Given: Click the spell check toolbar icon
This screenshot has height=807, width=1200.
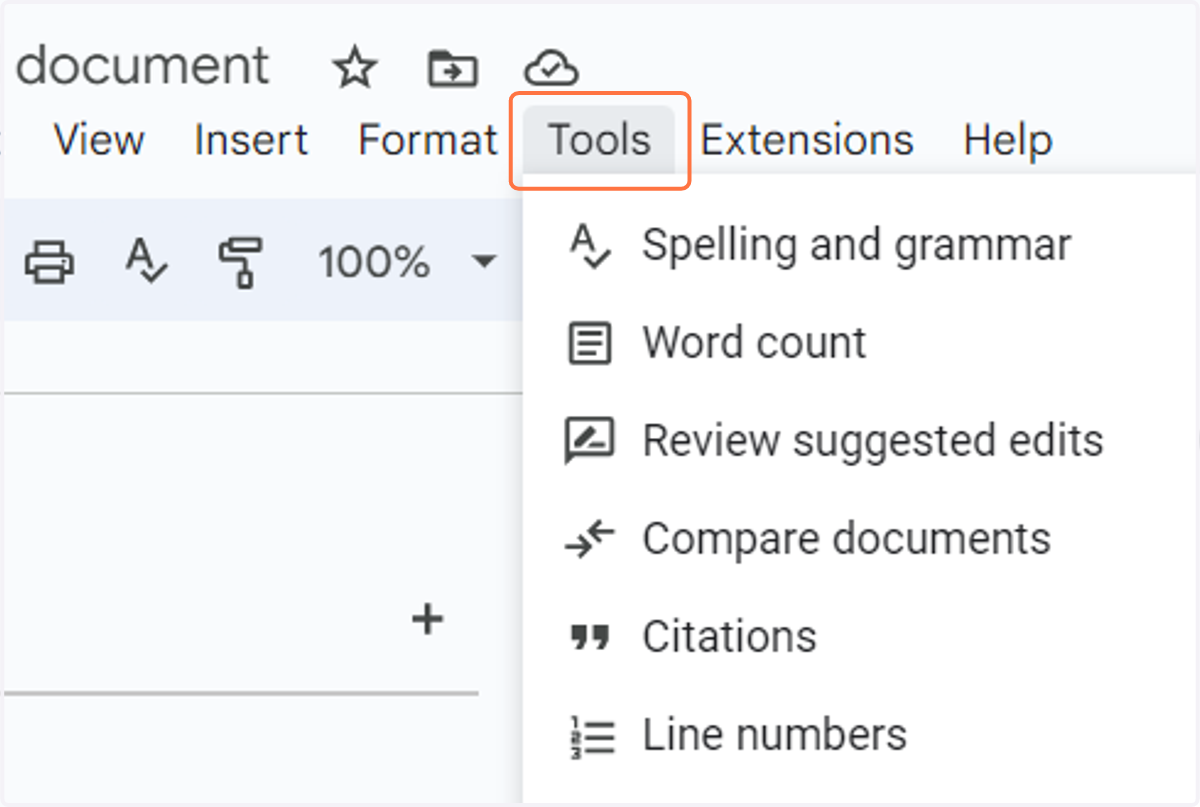Looking at the screenshot, I should tap(147, 262).
